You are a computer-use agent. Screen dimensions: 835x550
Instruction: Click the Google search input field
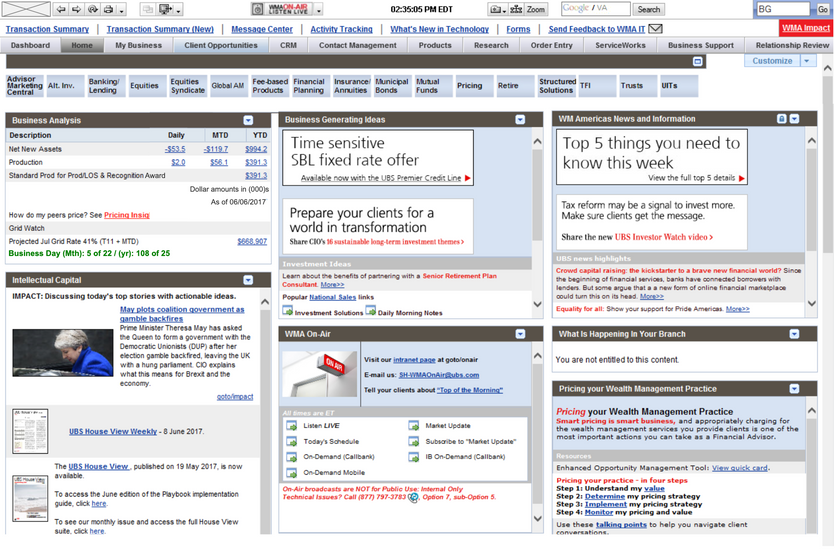(595, 9)
